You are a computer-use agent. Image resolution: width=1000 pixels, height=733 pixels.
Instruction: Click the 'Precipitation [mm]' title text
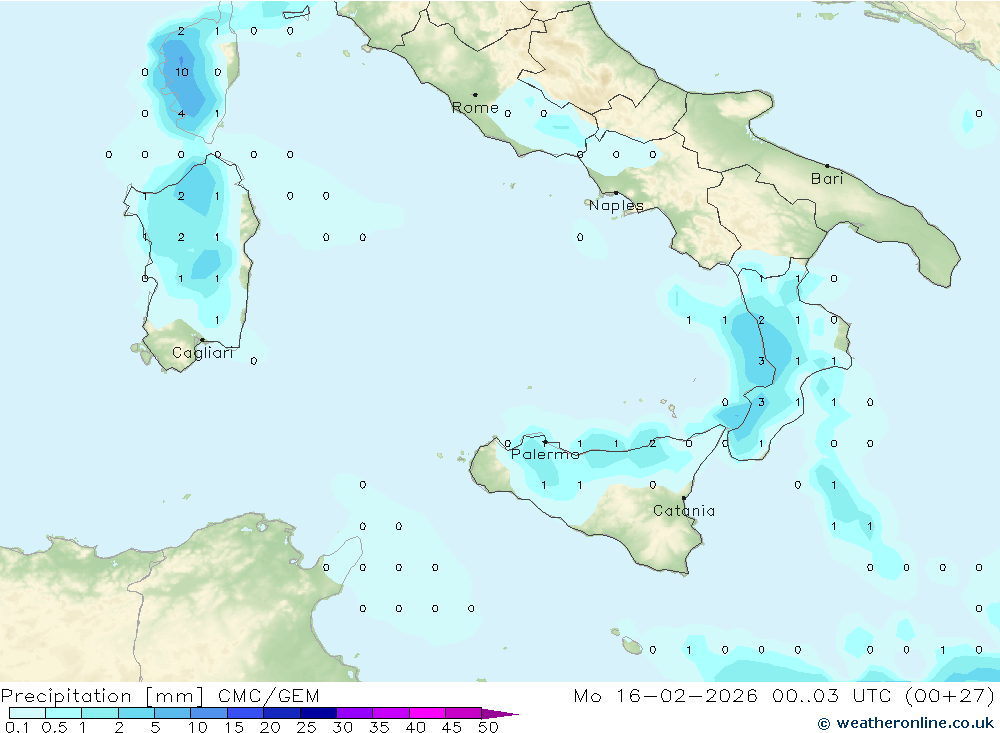point(102,696)
